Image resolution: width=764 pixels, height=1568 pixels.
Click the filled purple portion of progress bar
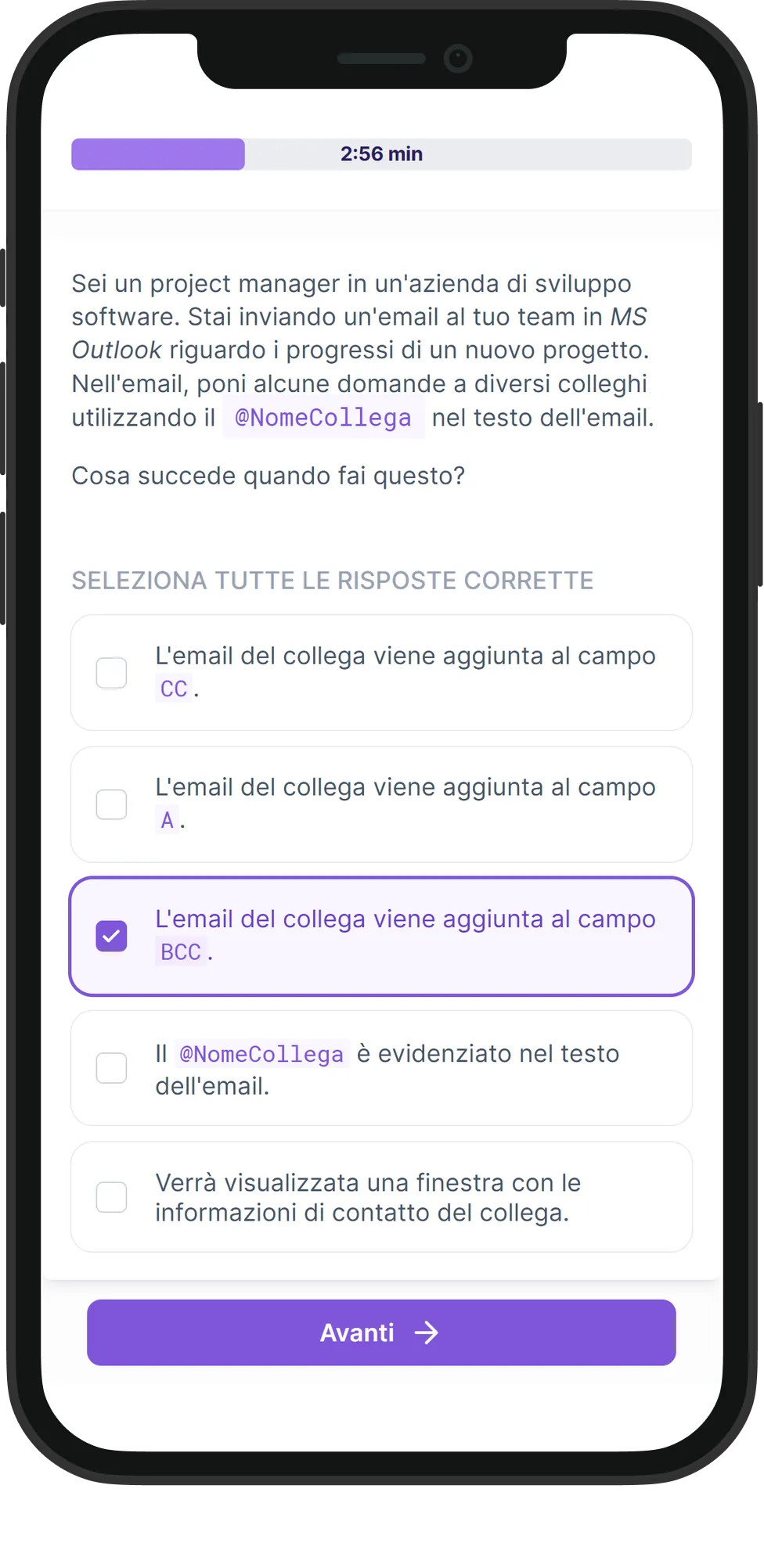158,154
